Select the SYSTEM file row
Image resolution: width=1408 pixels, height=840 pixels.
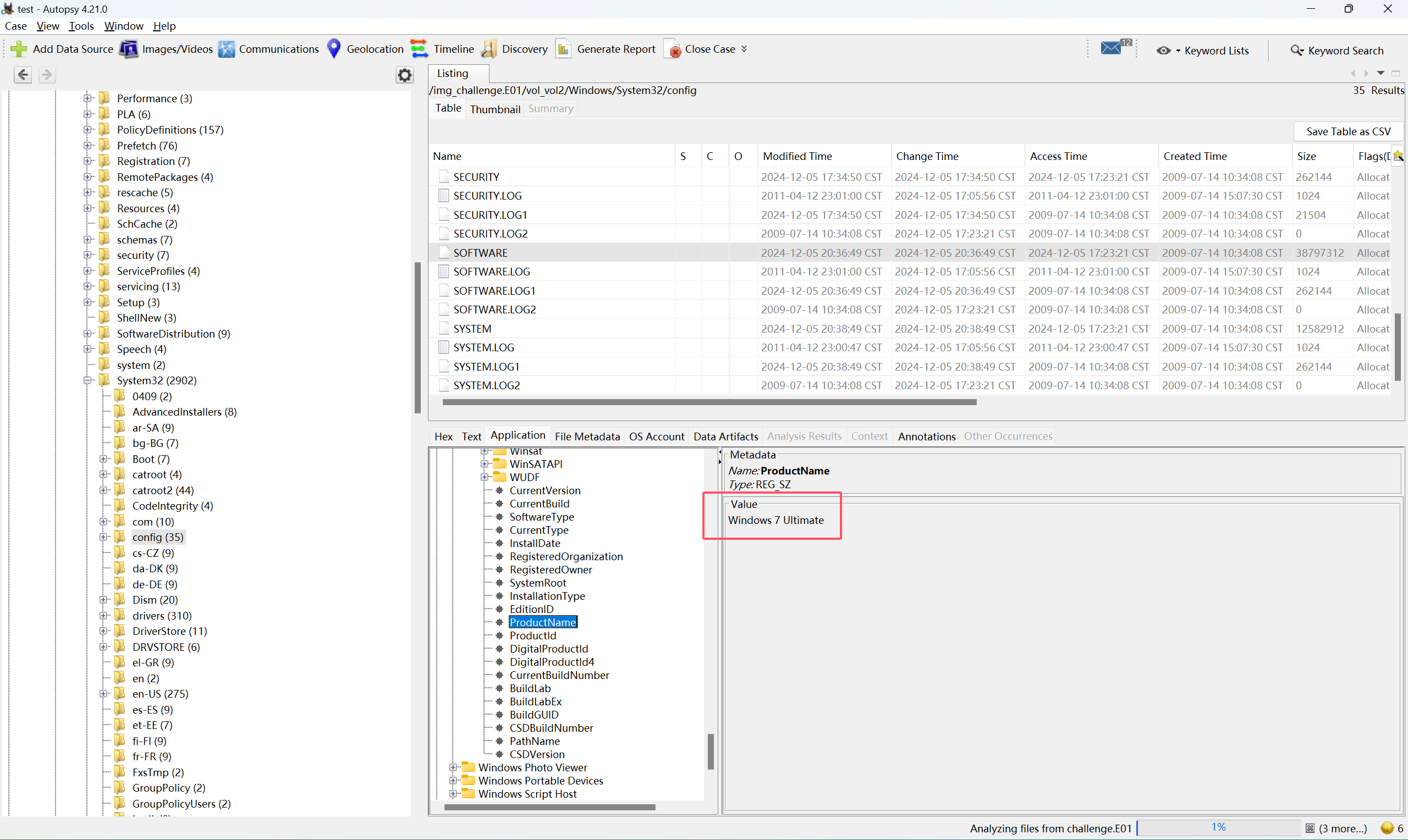(910, 328)
